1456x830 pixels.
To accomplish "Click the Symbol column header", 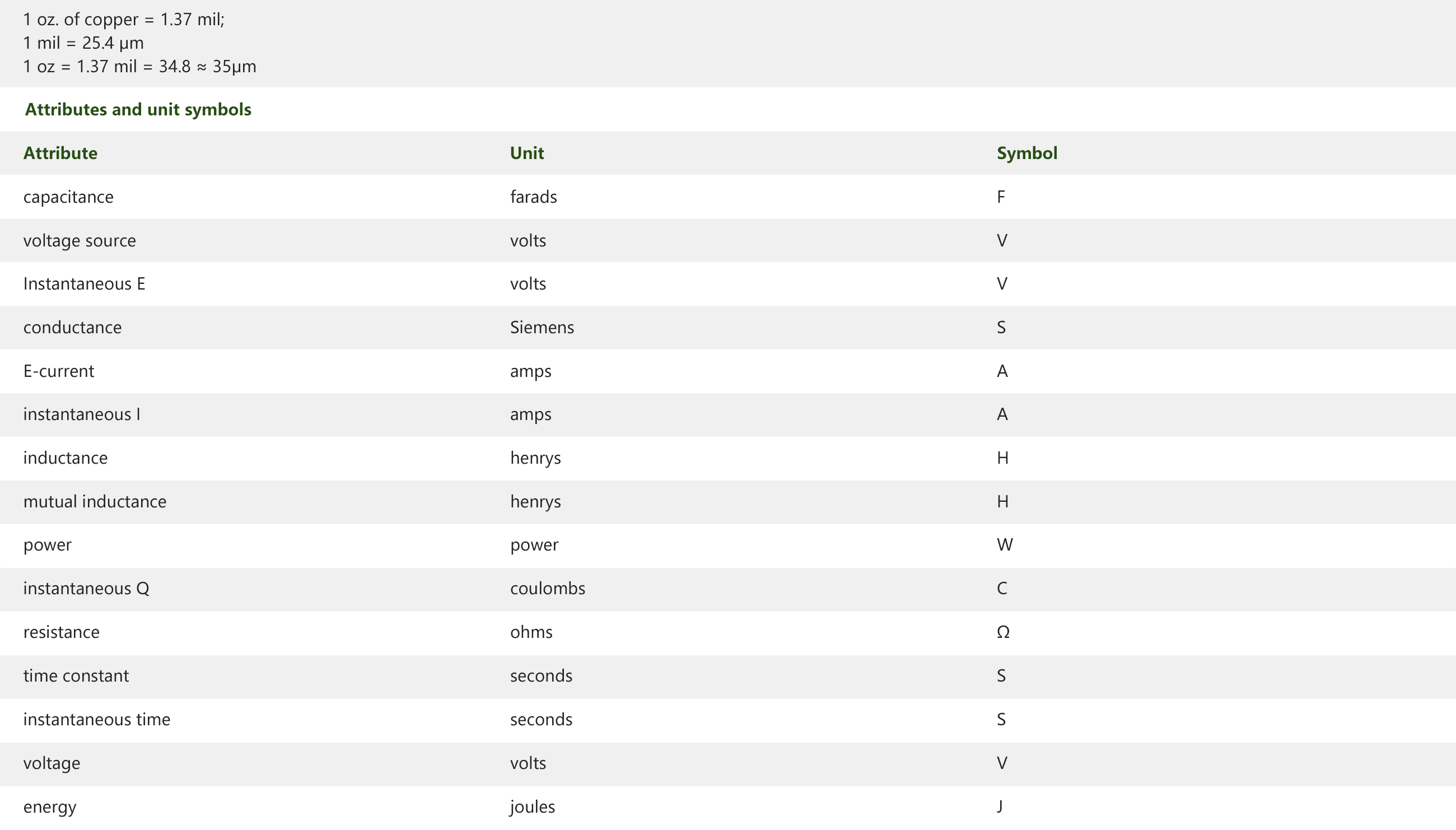I will click(1027, 153).
